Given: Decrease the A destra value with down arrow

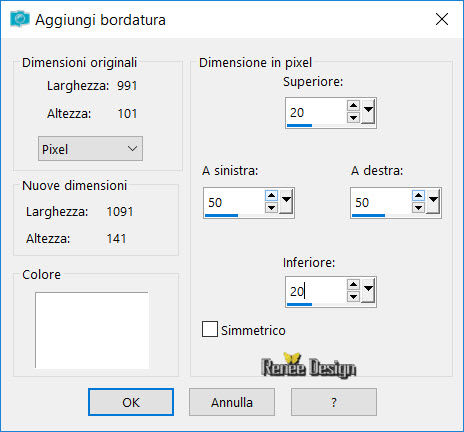Looking at the screenshot, I should point(418,208).
